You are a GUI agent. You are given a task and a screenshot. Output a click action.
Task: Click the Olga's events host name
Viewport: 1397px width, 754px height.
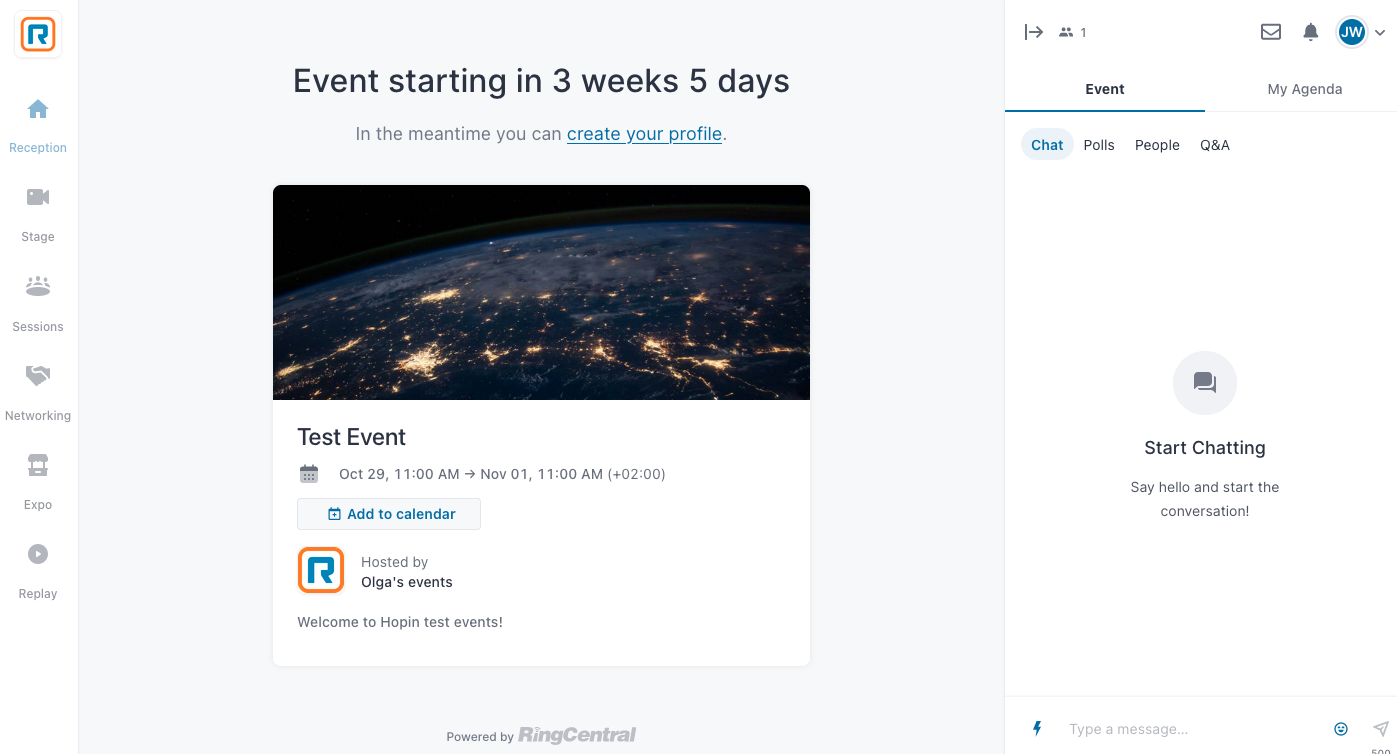coord(407,582)
